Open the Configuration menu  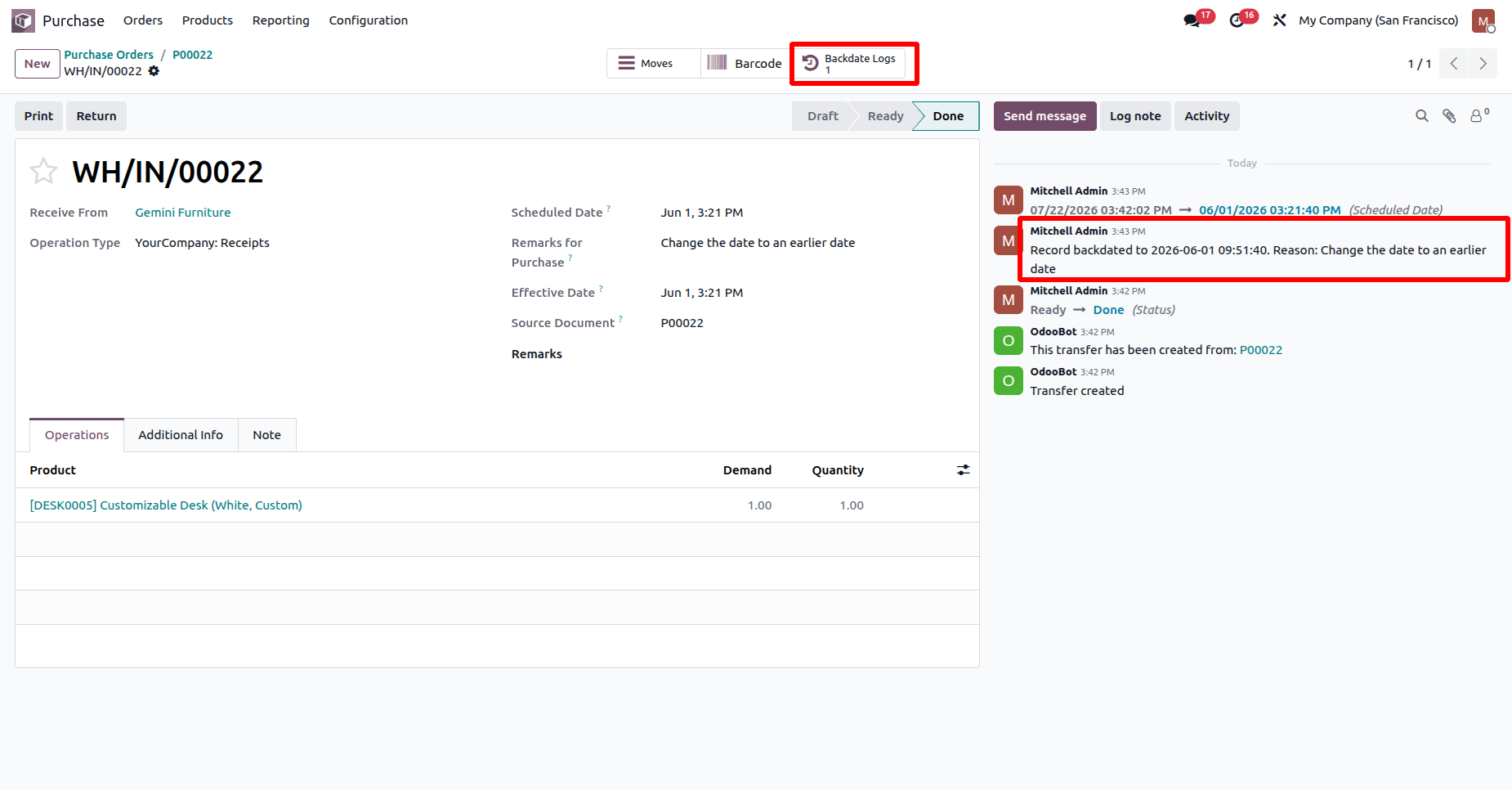click(369, 20)
